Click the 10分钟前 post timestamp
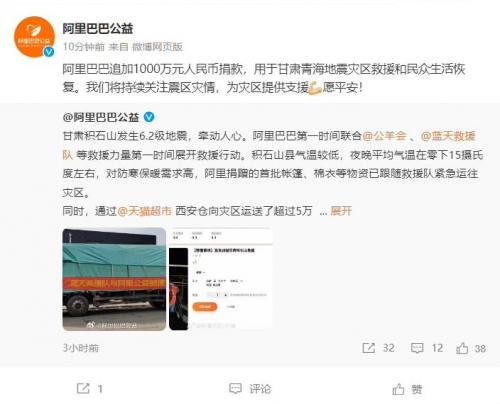This screenshot has width=500, height=404. pos(84,47)
